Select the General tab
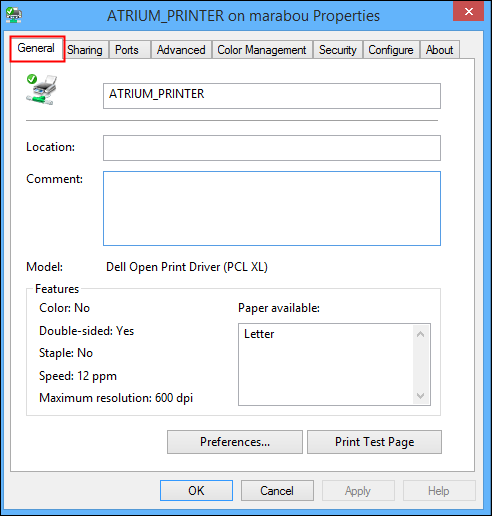492x516 pixels. [x=36, y=48]
